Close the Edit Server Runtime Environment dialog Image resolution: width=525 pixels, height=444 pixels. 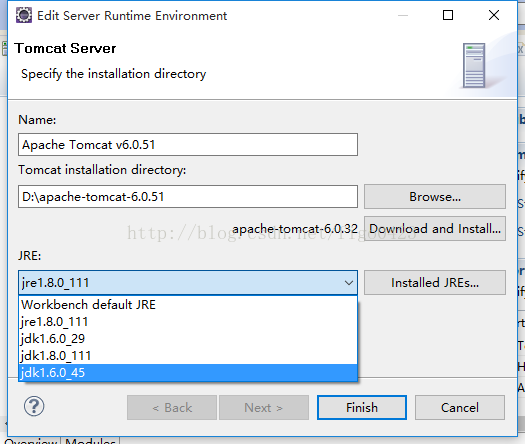[x=494, y=15]
